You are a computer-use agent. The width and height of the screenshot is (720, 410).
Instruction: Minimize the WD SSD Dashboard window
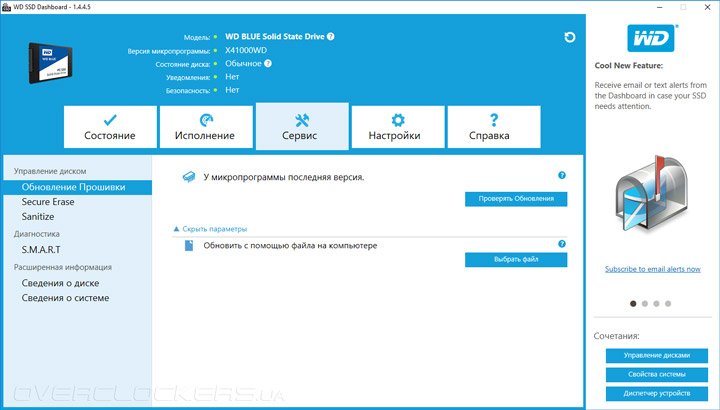[x=659, y=7]
